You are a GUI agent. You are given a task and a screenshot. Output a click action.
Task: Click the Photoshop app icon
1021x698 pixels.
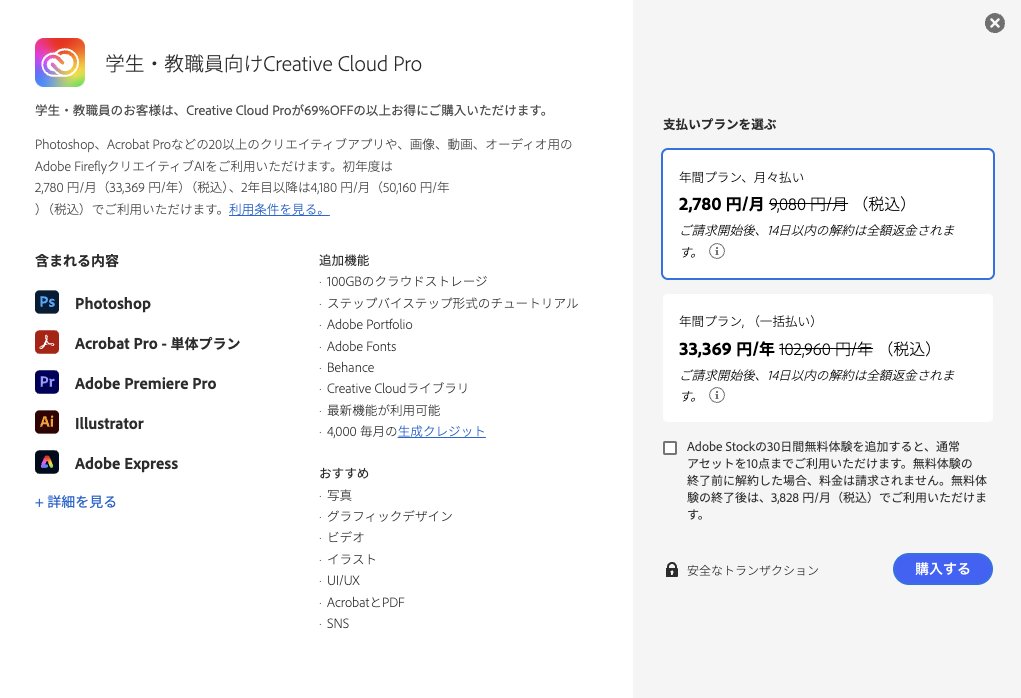coord(48,303)
